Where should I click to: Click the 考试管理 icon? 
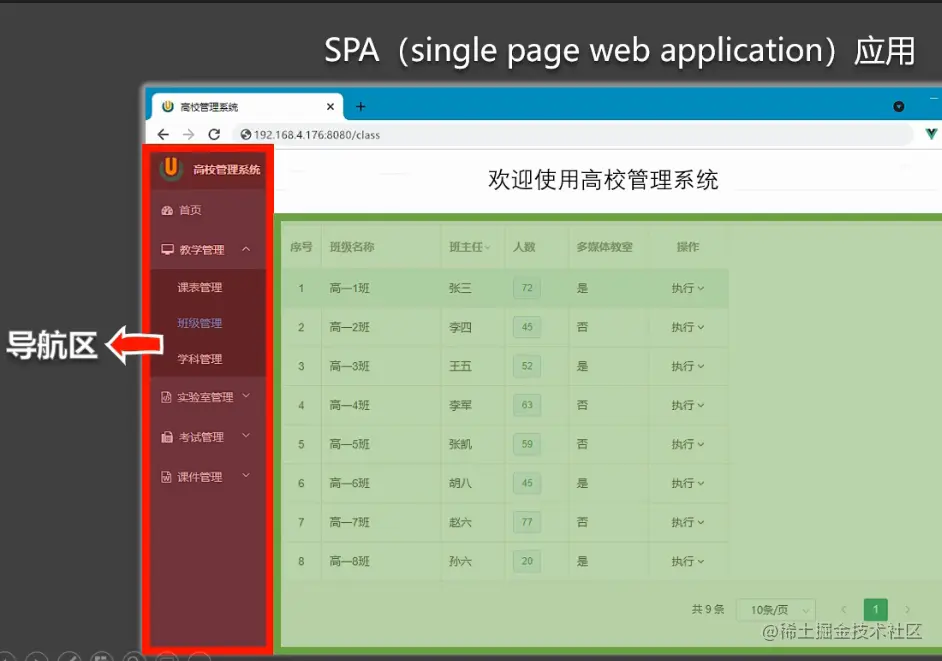[167, 437]
